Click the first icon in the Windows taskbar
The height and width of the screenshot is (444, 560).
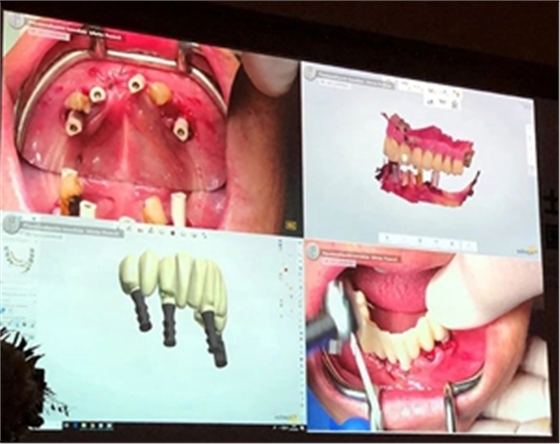click(x=66, y=425)
